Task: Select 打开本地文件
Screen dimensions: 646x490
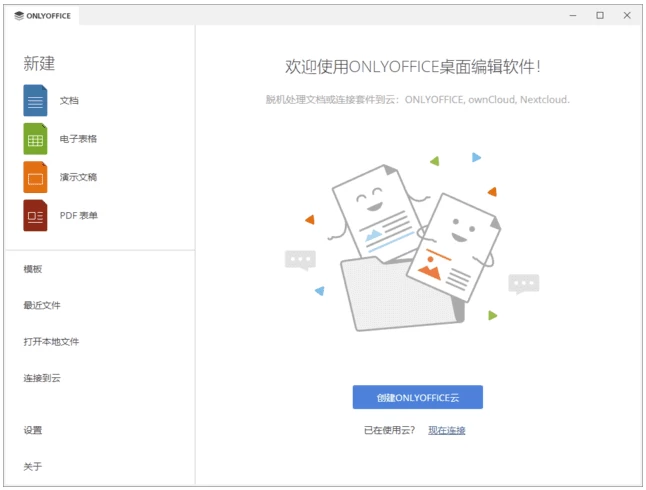Action: point(51,342)
